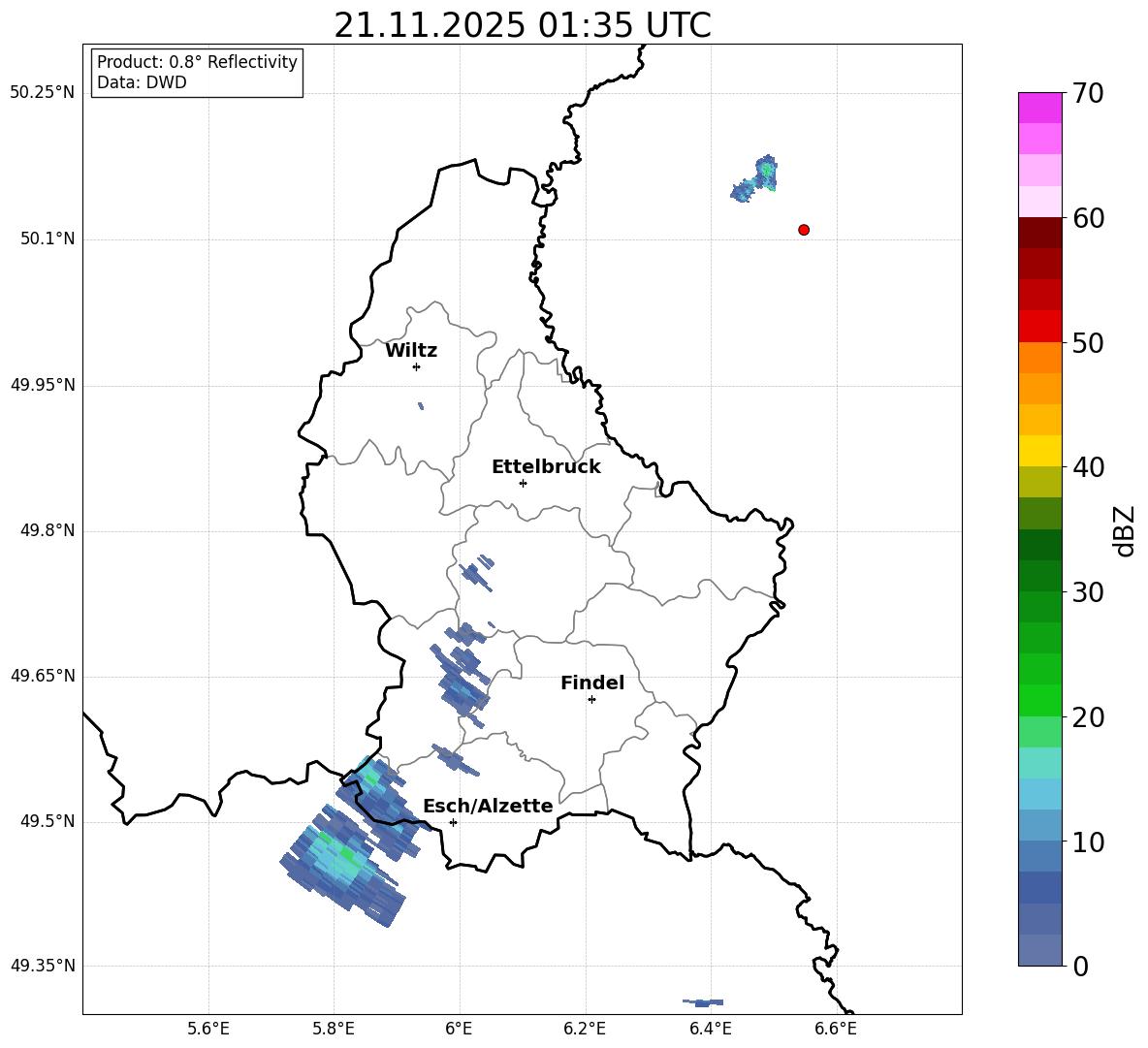Click the bright red colorbar swatch above 50
The height and width of the screenshot is (1048, 1148).
click(x=1039, y=327)
